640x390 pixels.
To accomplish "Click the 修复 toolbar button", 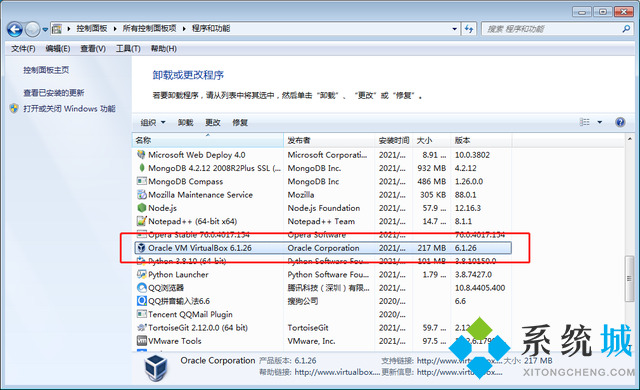I will pyautogui.click(x=240, y=122).
